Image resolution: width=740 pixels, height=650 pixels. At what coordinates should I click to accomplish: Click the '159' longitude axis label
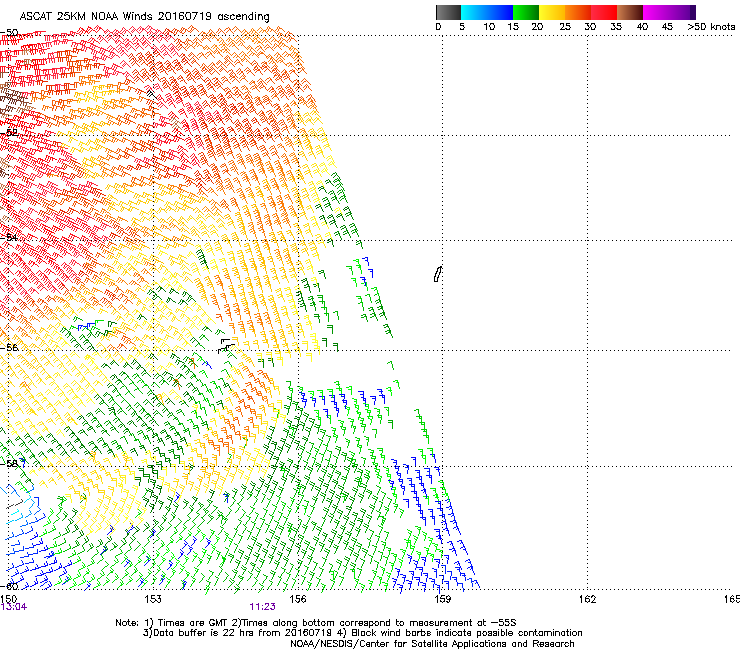pyautogui.click(x=442, y=599)
